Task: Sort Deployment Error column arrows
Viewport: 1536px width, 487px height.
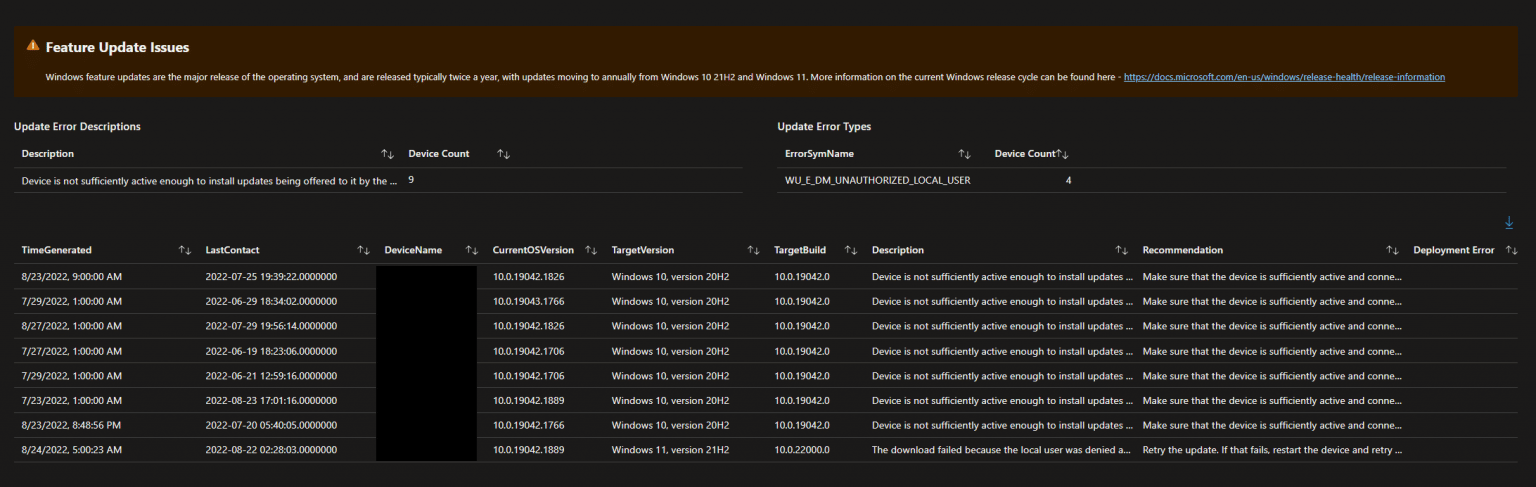Action: pyautogui.click(x=1511, y=250)
